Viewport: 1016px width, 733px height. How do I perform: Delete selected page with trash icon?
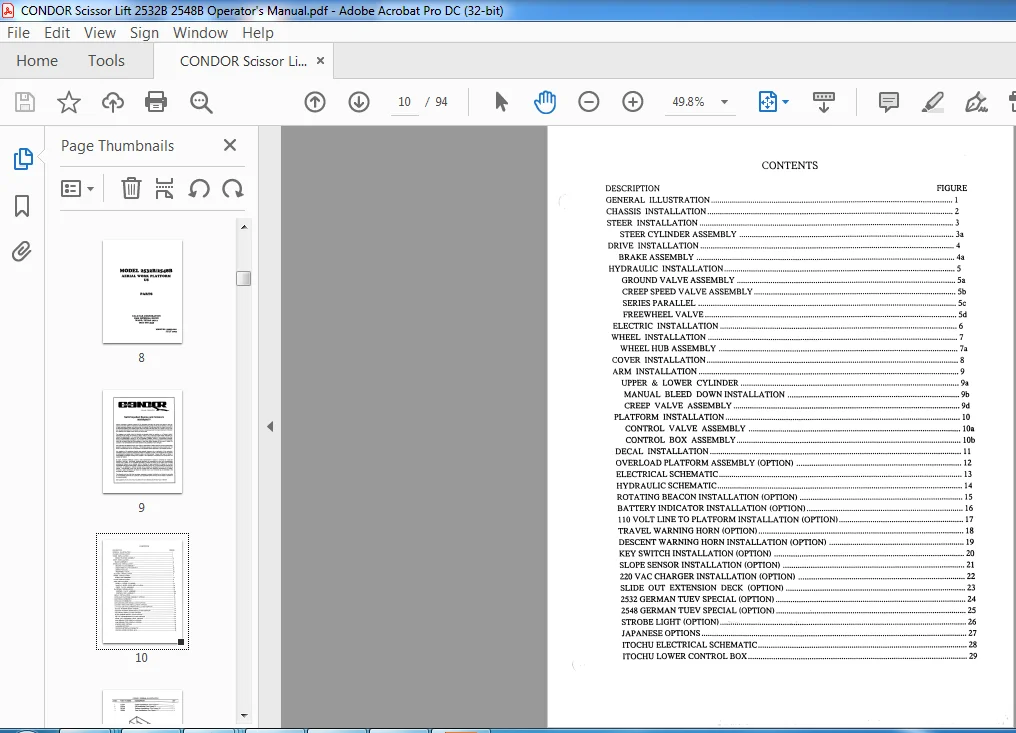click(131, 189)
